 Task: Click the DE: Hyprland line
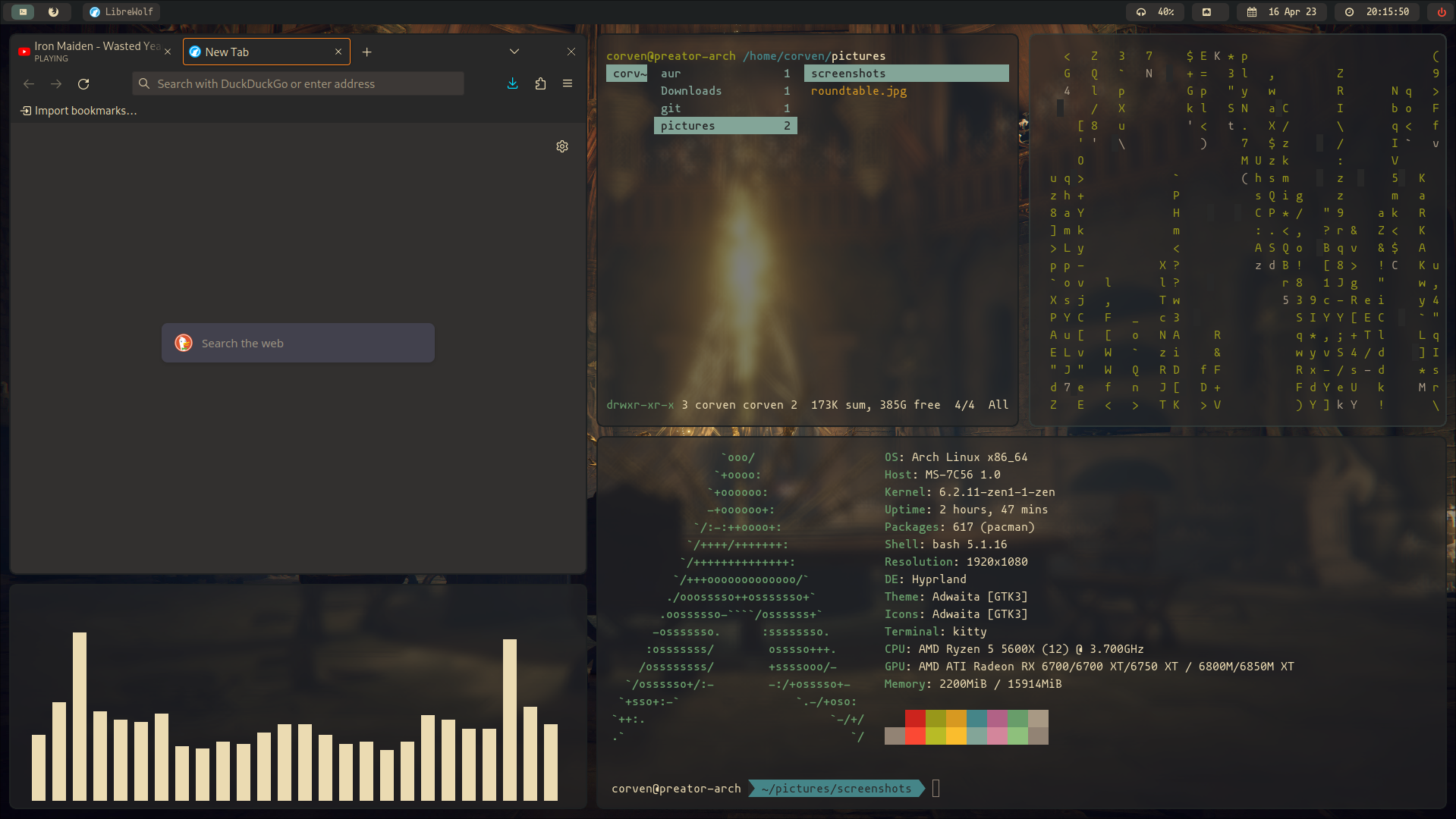925,579
